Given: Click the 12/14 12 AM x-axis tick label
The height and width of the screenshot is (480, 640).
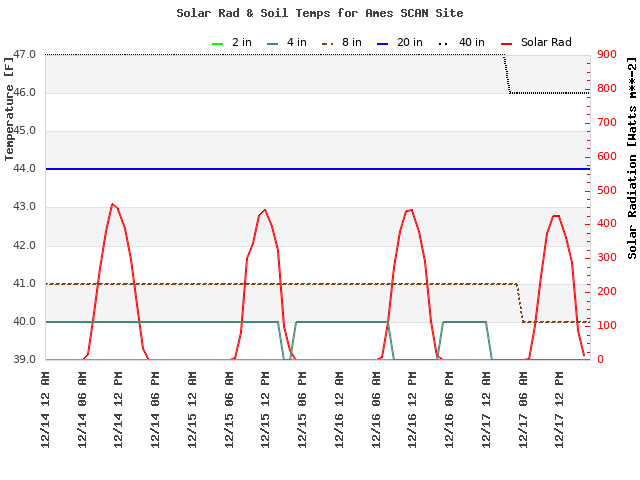Looking at the screenshot, I should click(46, 409).
